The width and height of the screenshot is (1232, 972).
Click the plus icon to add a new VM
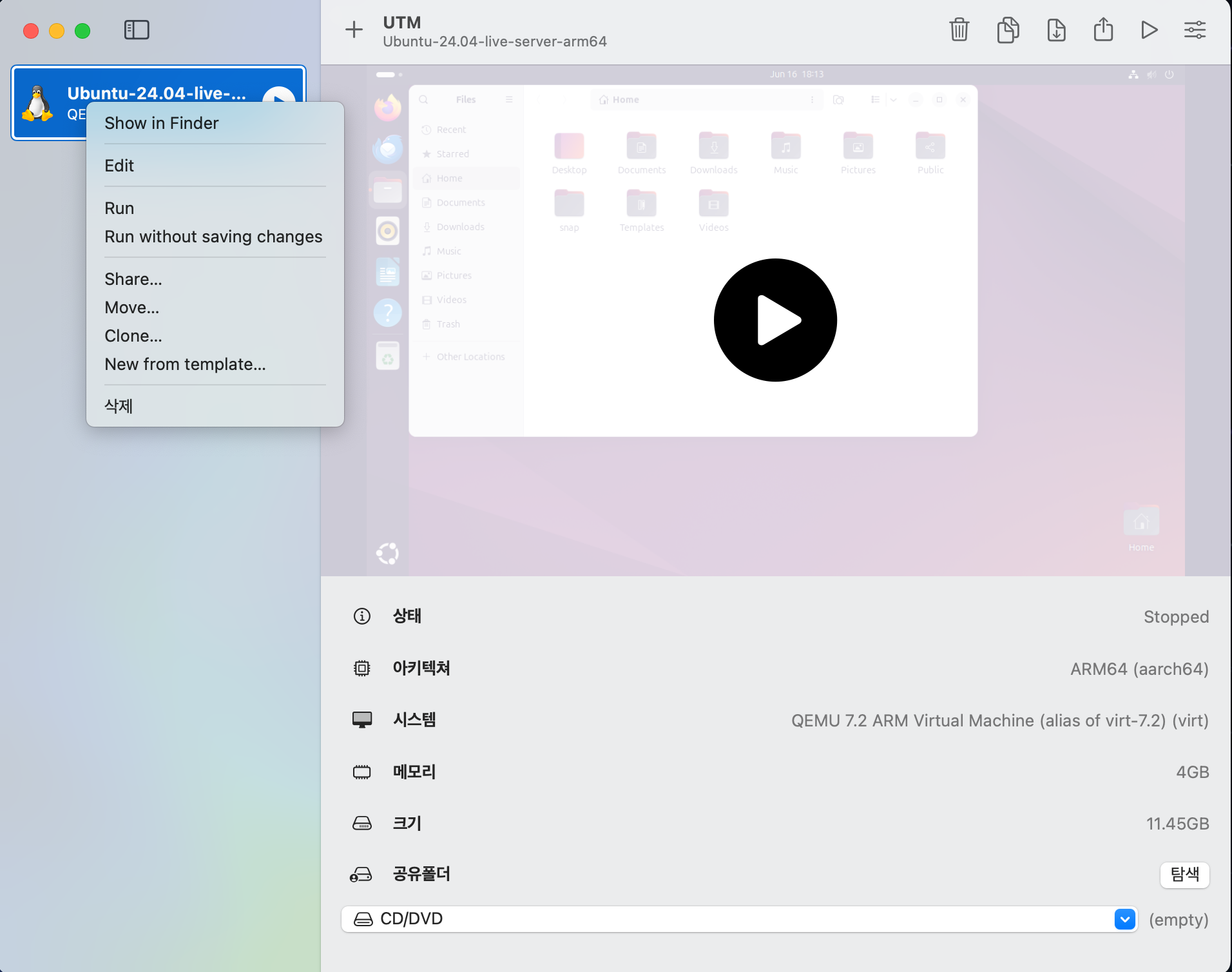pyautogui.click(x=354, y=30)
